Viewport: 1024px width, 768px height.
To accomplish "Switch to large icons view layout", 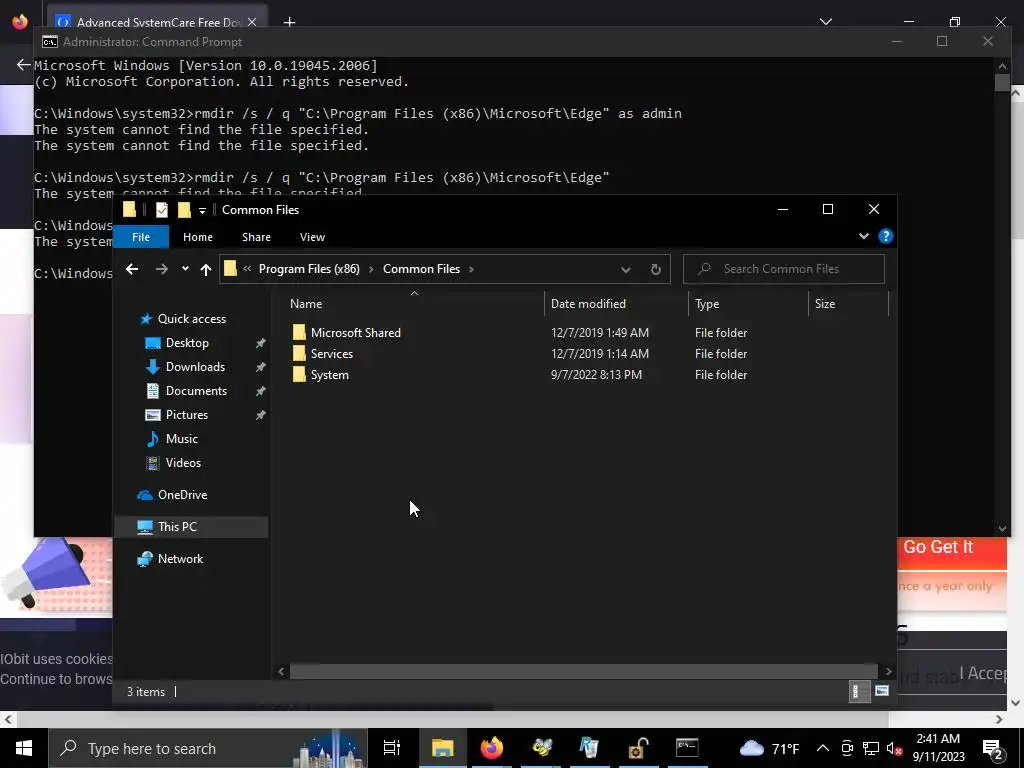I will 882,691.
